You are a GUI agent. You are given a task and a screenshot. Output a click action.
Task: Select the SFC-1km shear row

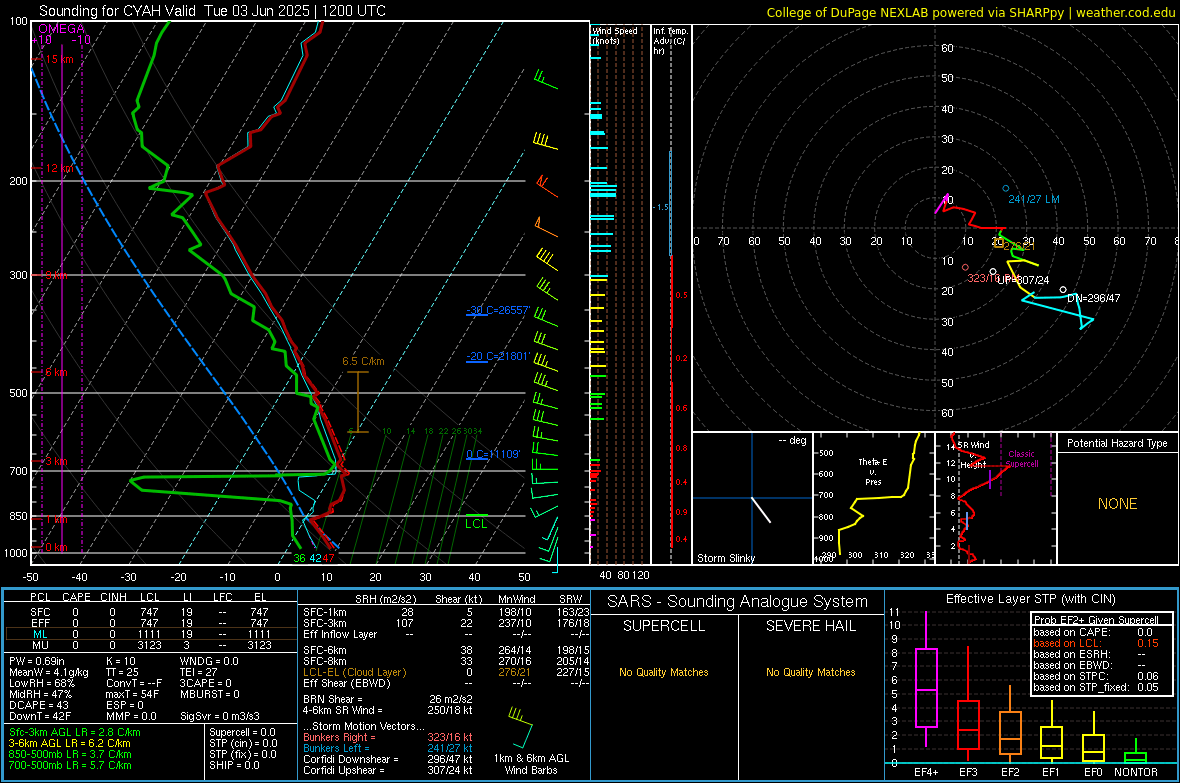(446, 613)
